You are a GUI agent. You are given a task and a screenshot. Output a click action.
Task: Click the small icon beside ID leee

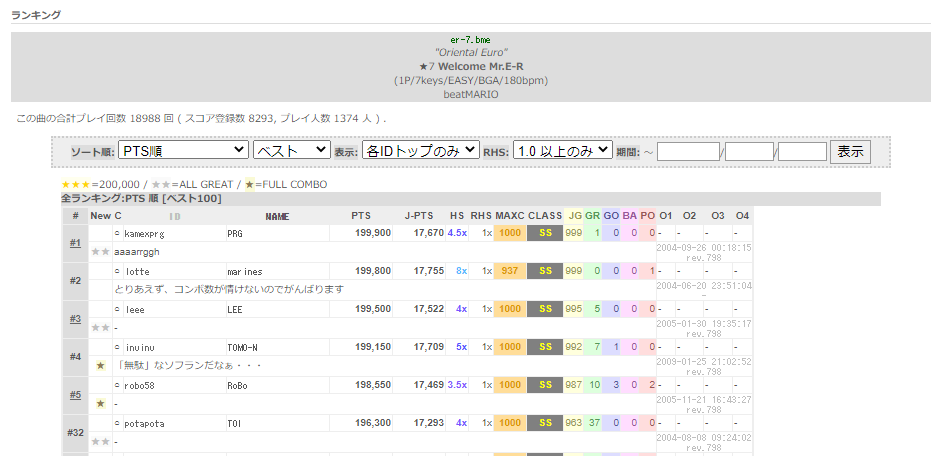point(117,309)
